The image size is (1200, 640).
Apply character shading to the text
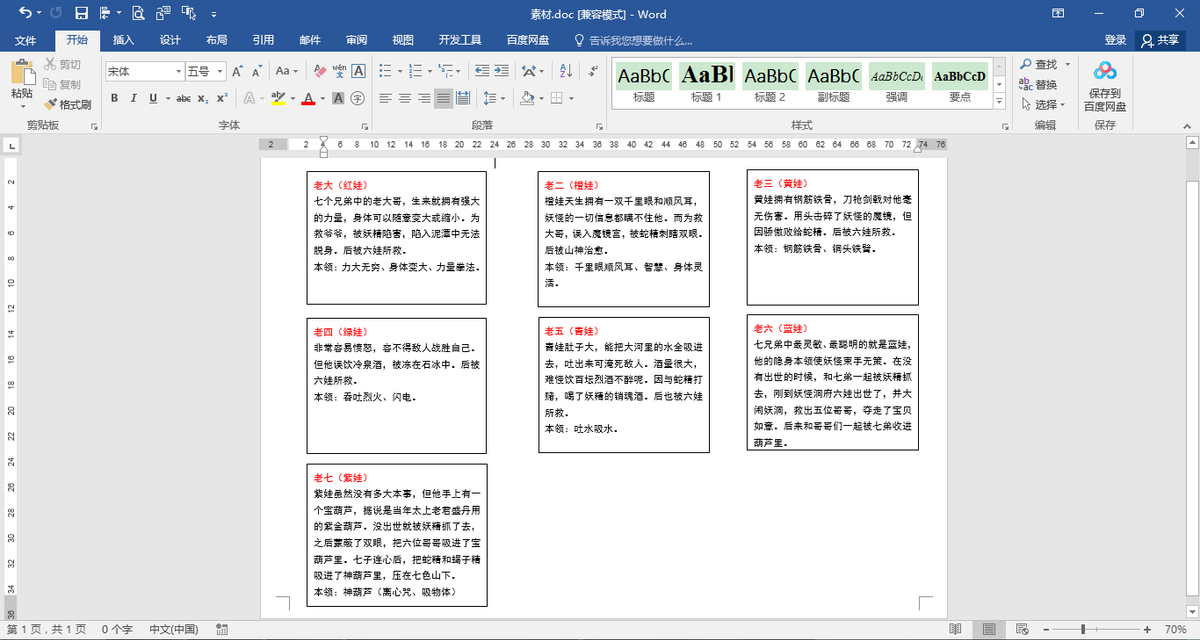point(339,98)
